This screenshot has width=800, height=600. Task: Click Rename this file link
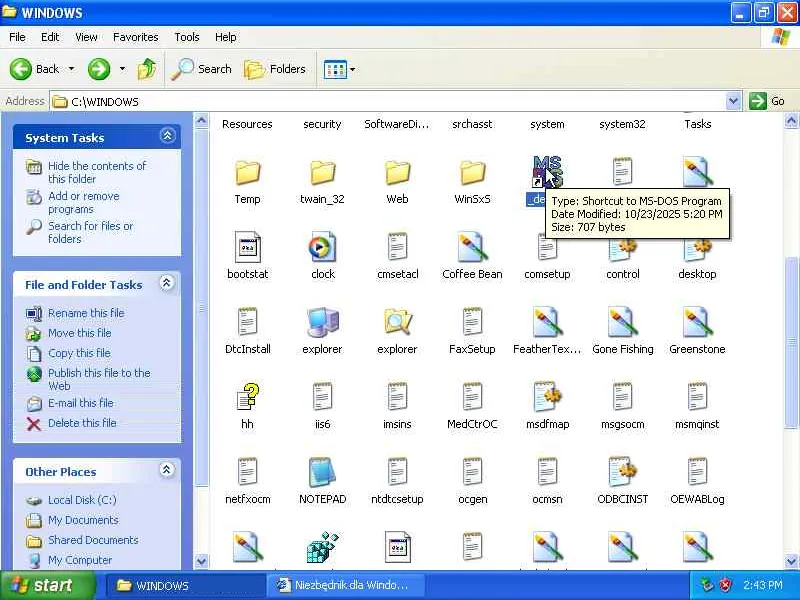(x=86, y=313)
